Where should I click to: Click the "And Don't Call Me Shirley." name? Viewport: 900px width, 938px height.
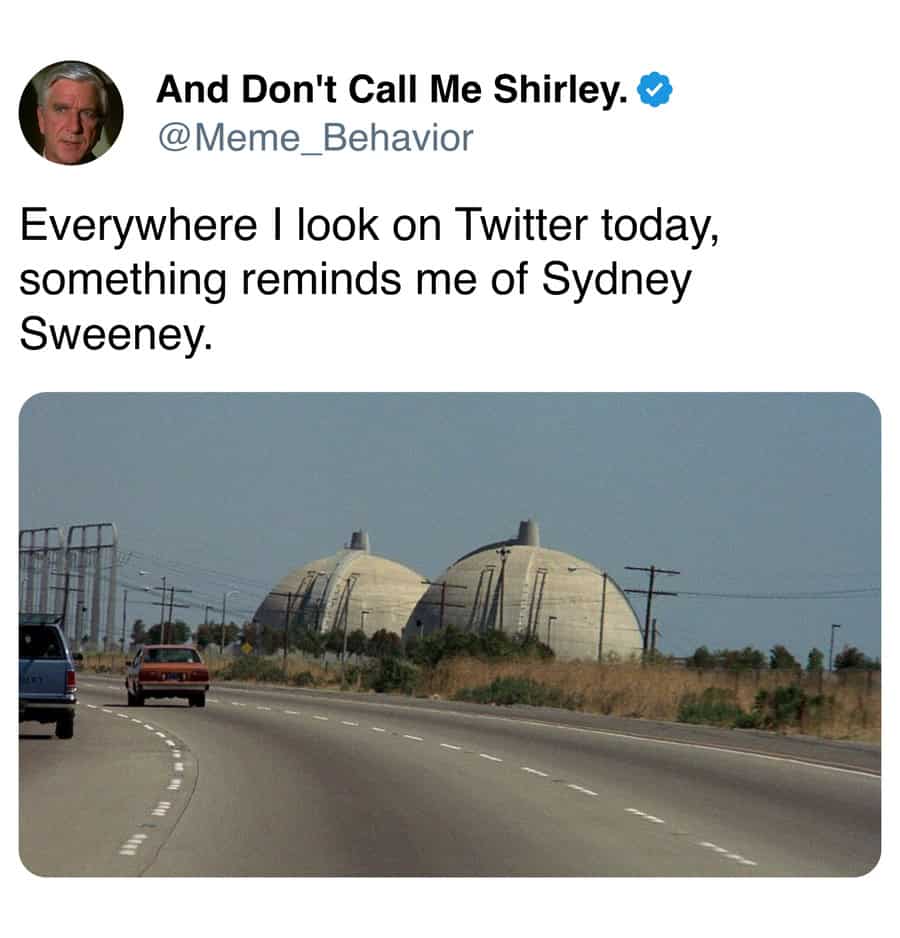click(x=392, y=90)
